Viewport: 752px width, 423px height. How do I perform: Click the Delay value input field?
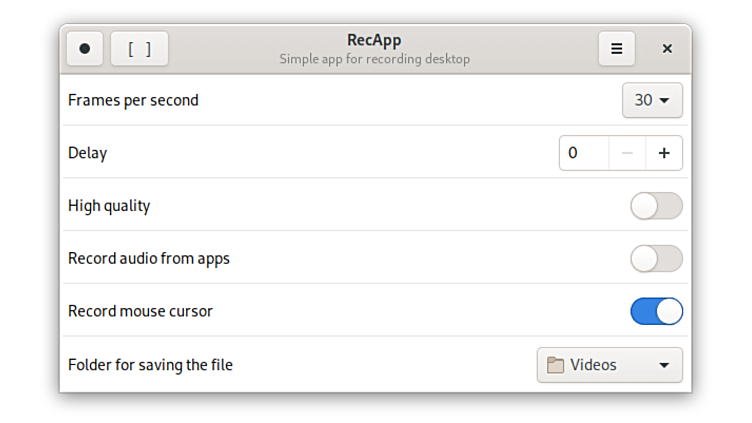[584, 153]
